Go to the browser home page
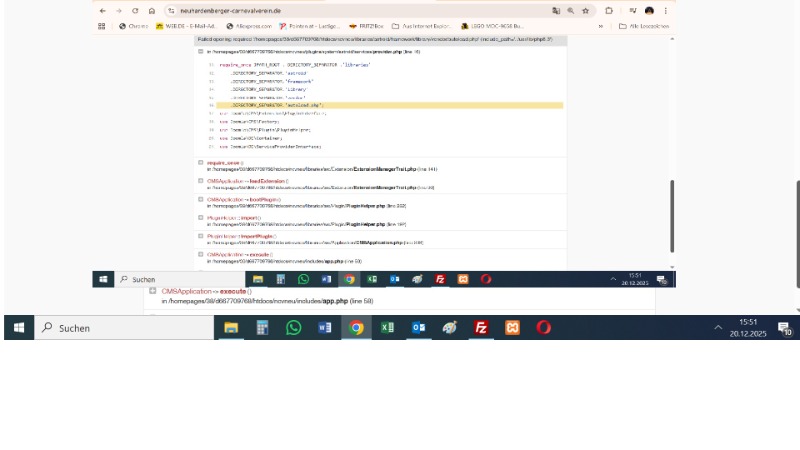Viewport: 800px width, 450px height. coord(151,10)
